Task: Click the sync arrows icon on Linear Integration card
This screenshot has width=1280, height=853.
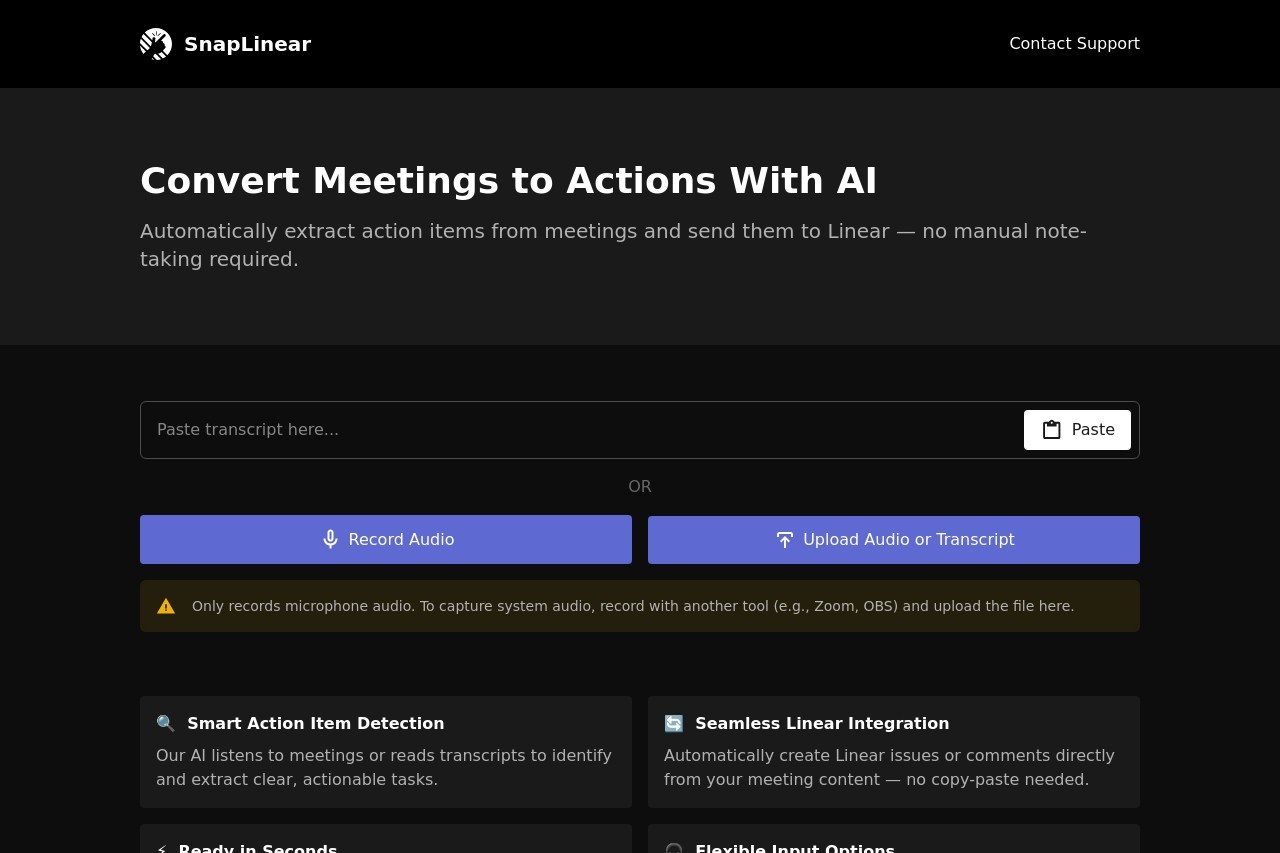Action: pyautogui.click(x=674, y=724)
